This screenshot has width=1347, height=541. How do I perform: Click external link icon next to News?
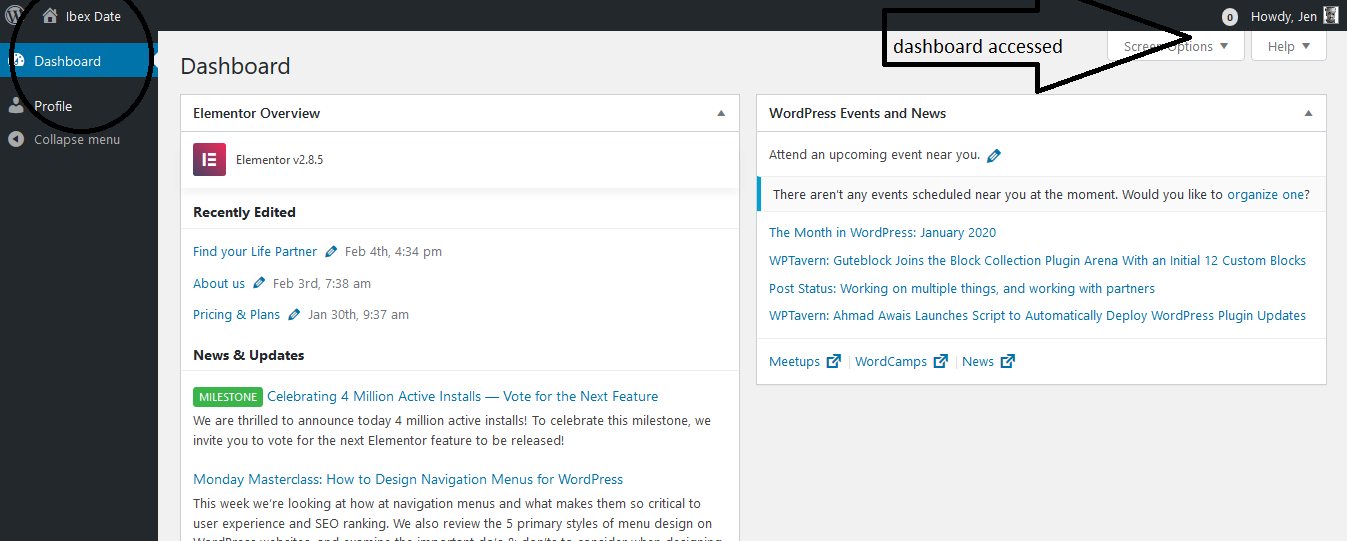click(1007, 361)
